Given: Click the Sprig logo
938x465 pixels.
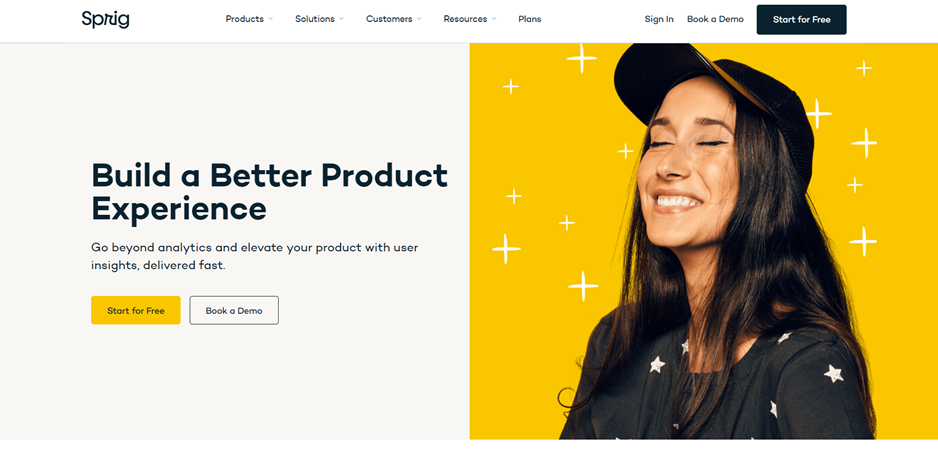Looking at the screenshot, I should [x=105, y=19].
